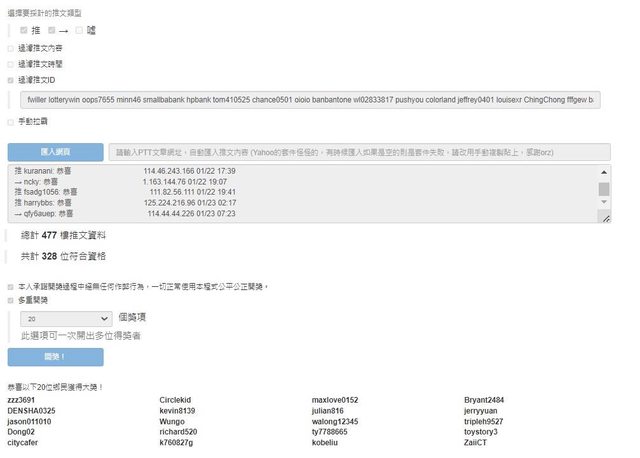Click inside the imported comments text area
This screenshot has height=458, width=640.
click(x=300, y=194)
